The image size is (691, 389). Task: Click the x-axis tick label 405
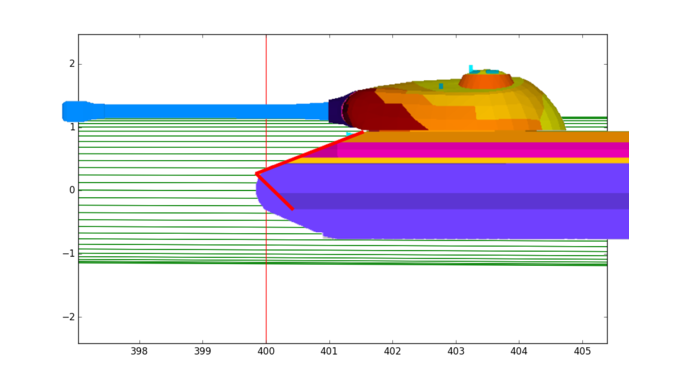(582, 352)
